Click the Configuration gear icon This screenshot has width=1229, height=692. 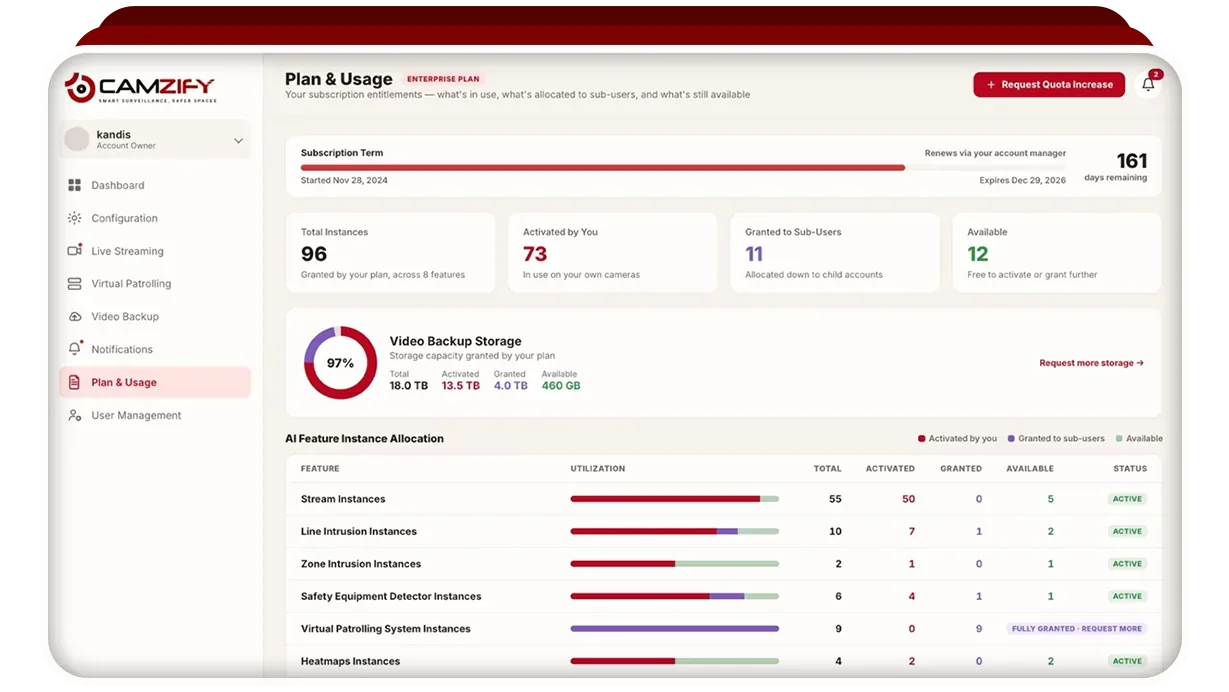coord(74,218)
